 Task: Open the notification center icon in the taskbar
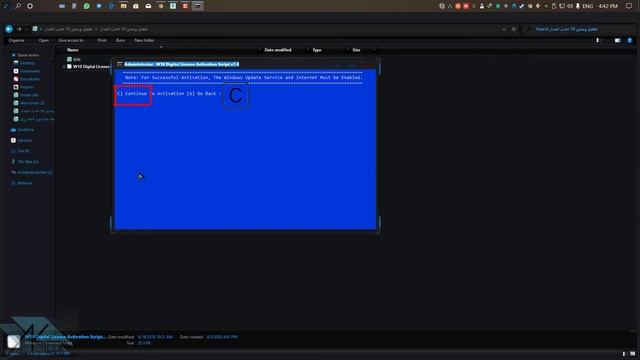coord(629,6)
